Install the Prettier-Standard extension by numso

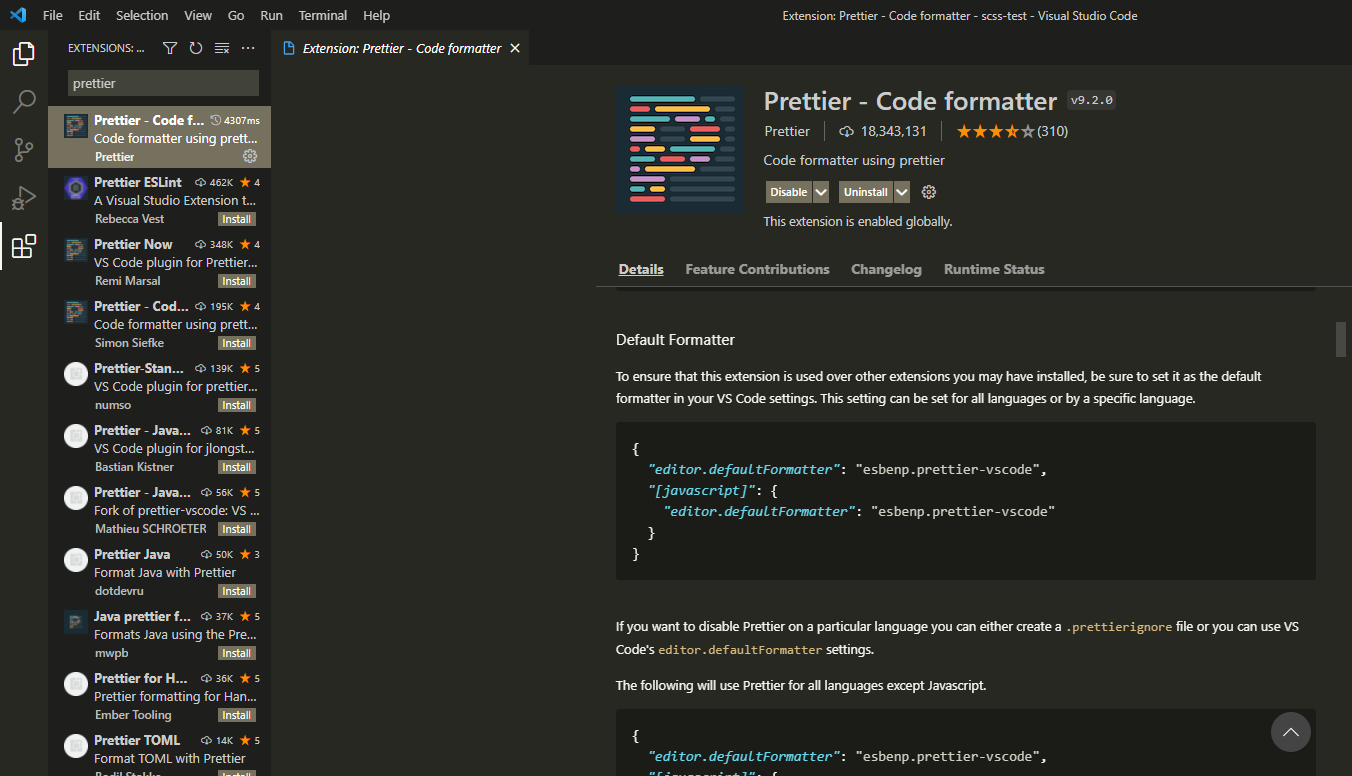click(237, 405)
